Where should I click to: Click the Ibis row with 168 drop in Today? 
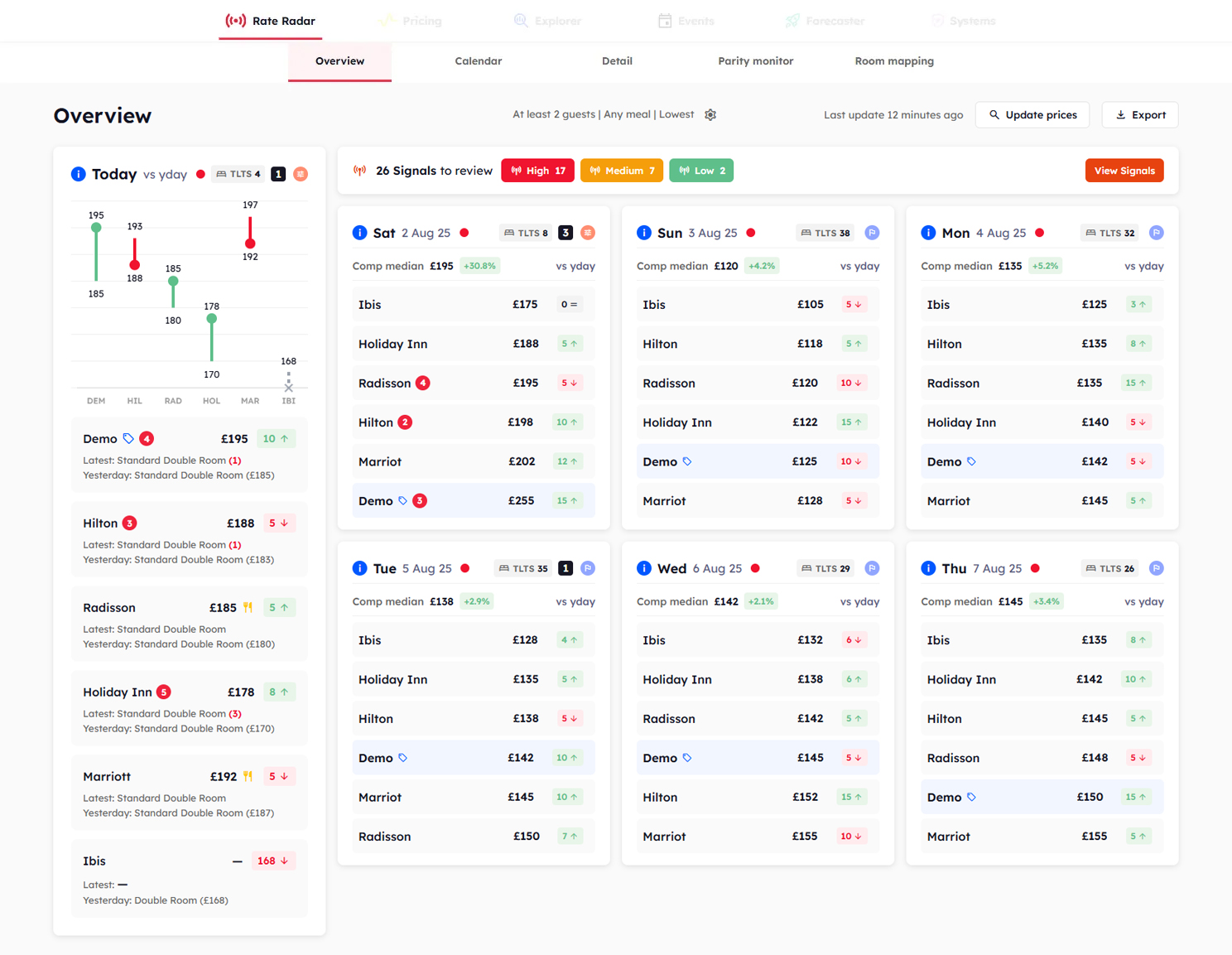190,879
